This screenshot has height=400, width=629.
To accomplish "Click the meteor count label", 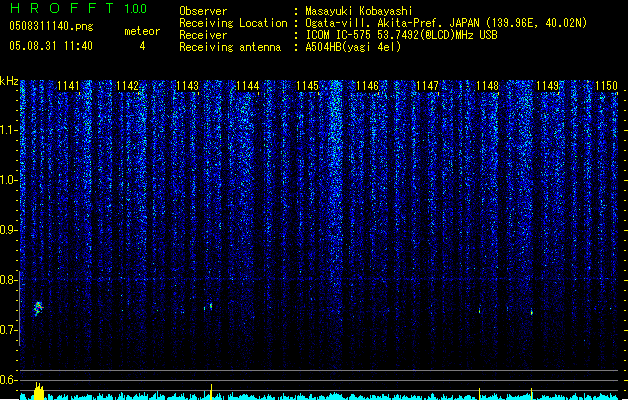I will 142,31.
